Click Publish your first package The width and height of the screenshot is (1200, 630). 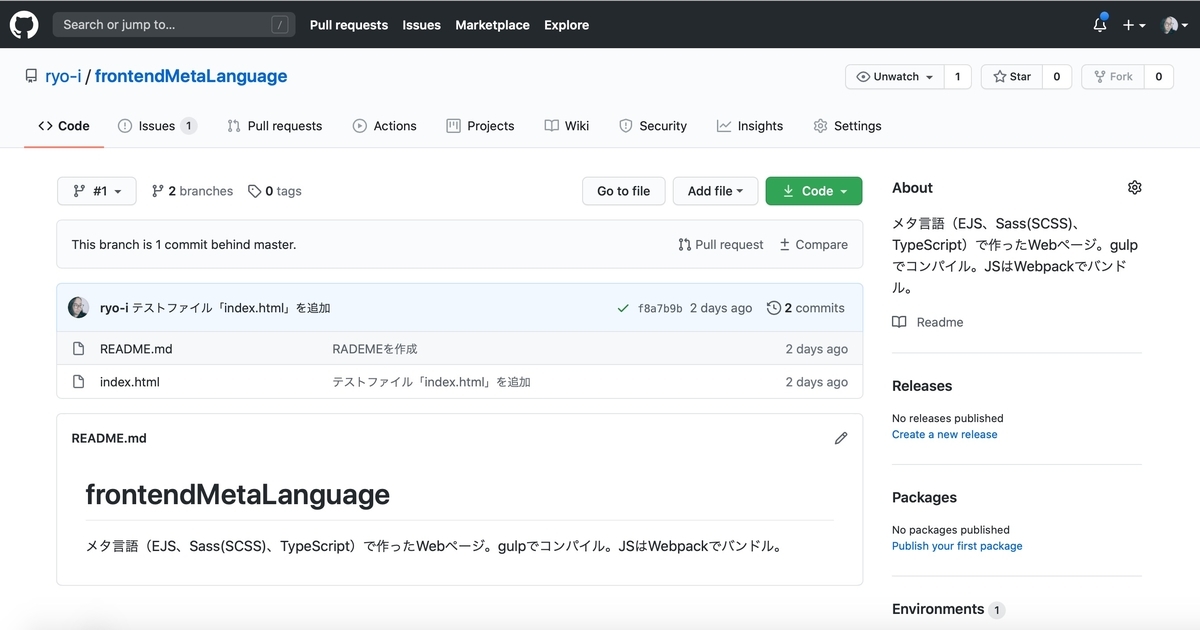pos(957,546)
